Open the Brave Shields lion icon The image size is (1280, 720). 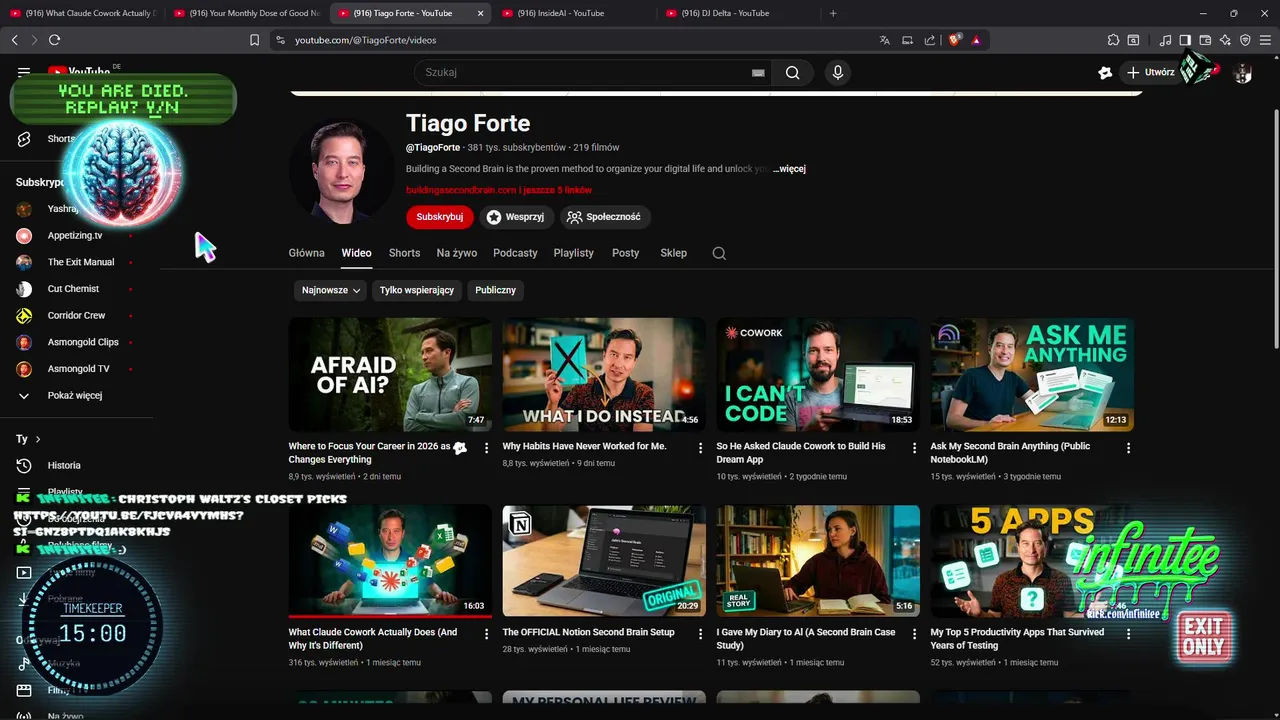click(955, 40)
